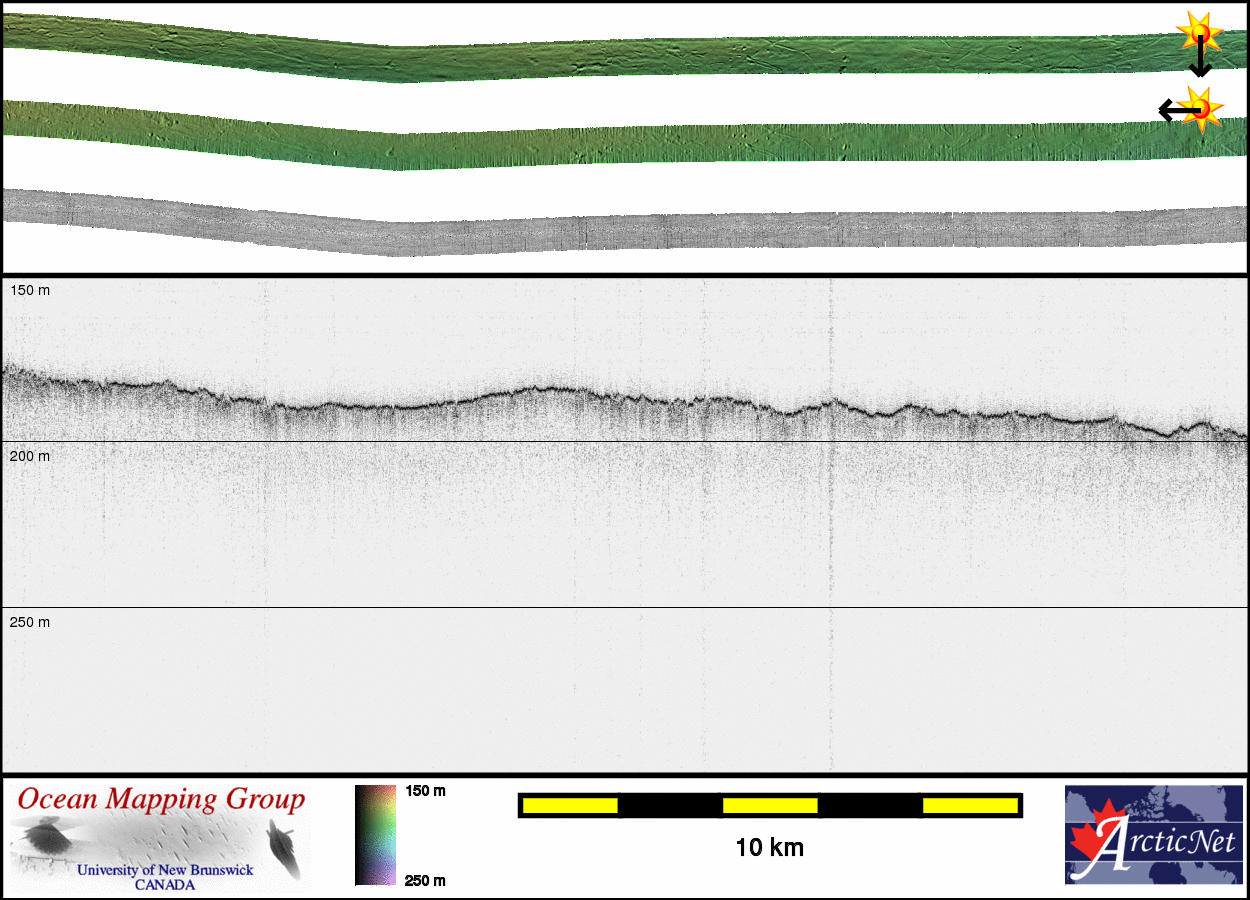Click the rightmost yellow scale bar segment
Screen dimensions: 1250x900
point(970,805)
